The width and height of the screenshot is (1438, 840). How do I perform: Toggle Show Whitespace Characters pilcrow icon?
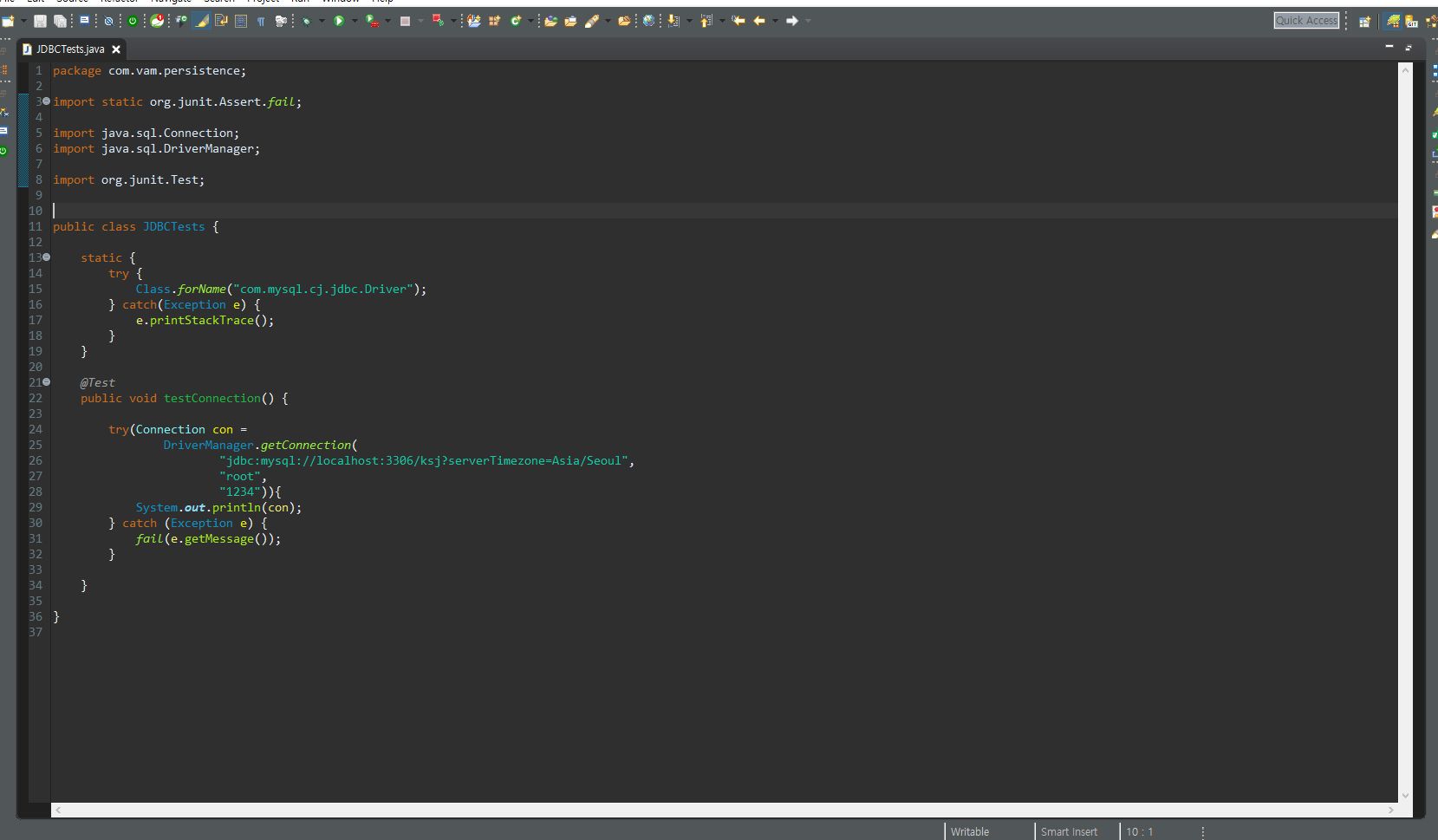[261, 21]
